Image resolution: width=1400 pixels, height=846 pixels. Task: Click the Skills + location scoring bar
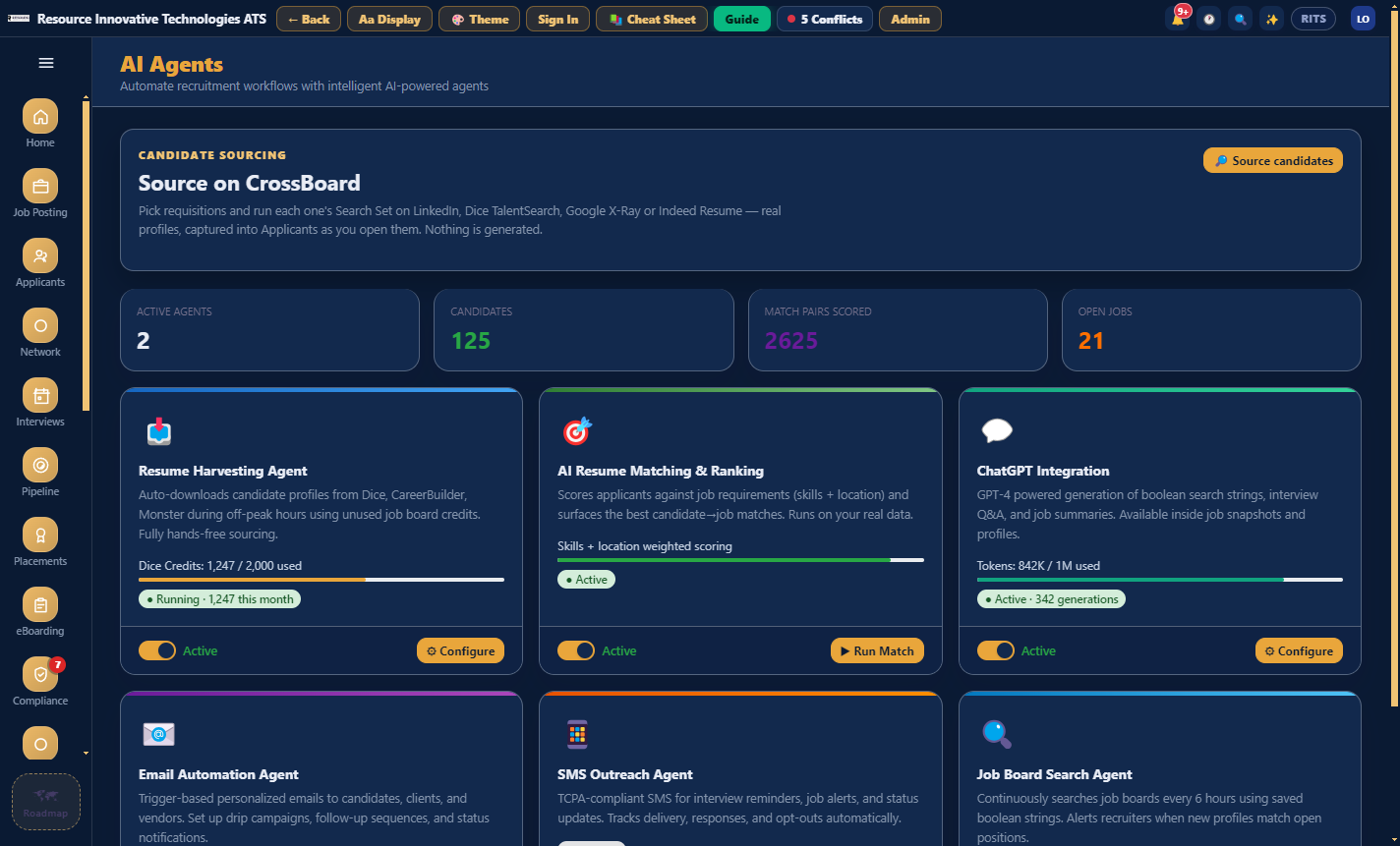coord(740,560)
